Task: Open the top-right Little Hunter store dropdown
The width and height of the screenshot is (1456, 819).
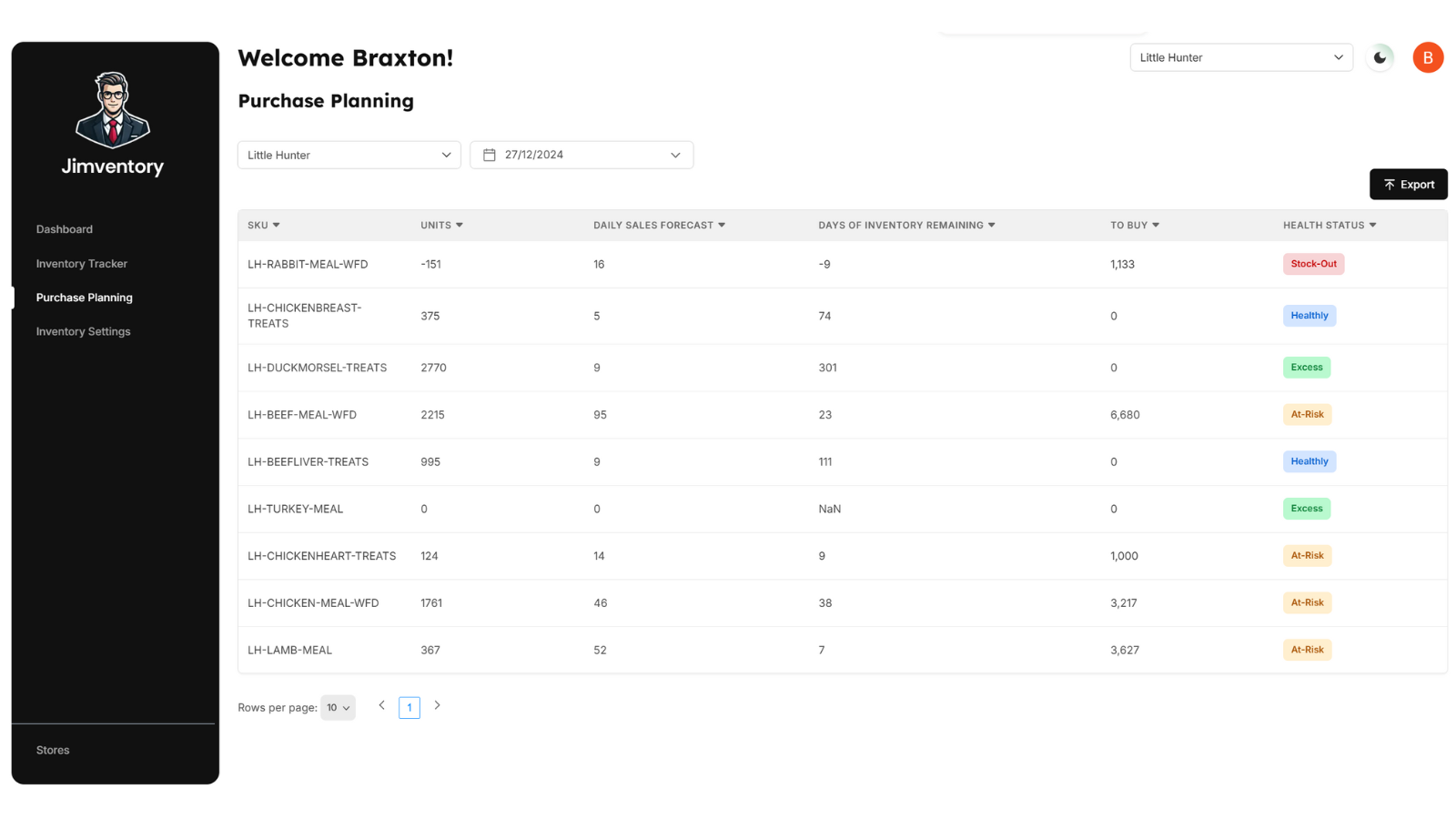Action: click(x=1241, y=57)
